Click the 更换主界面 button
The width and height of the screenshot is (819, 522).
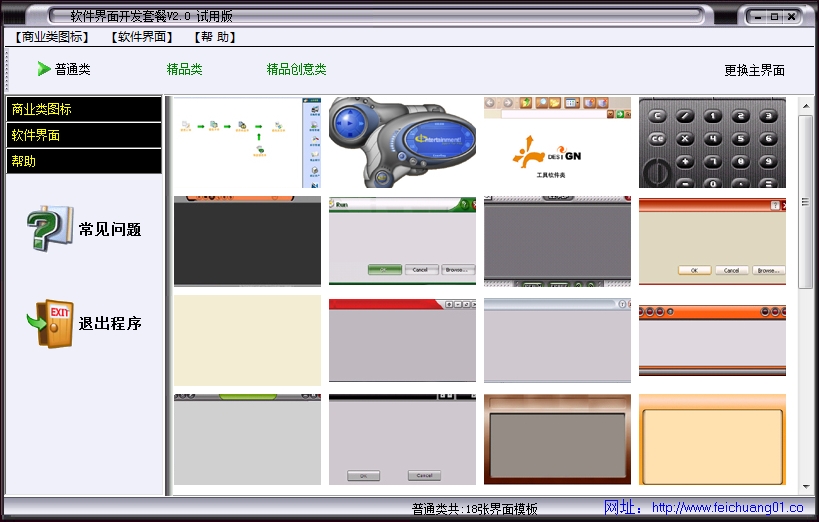tap(754, 70)
